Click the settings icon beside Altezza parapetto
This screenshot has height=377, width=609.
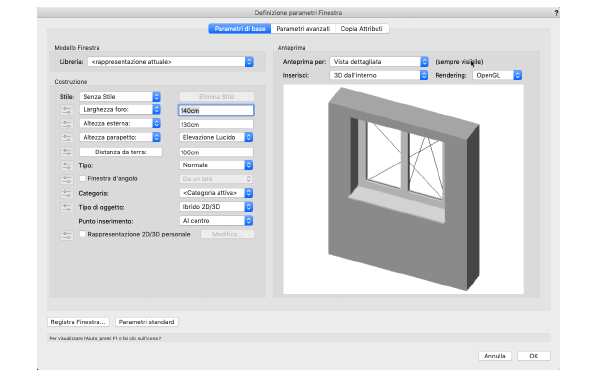pyautogui.click(x=67, y=138)
